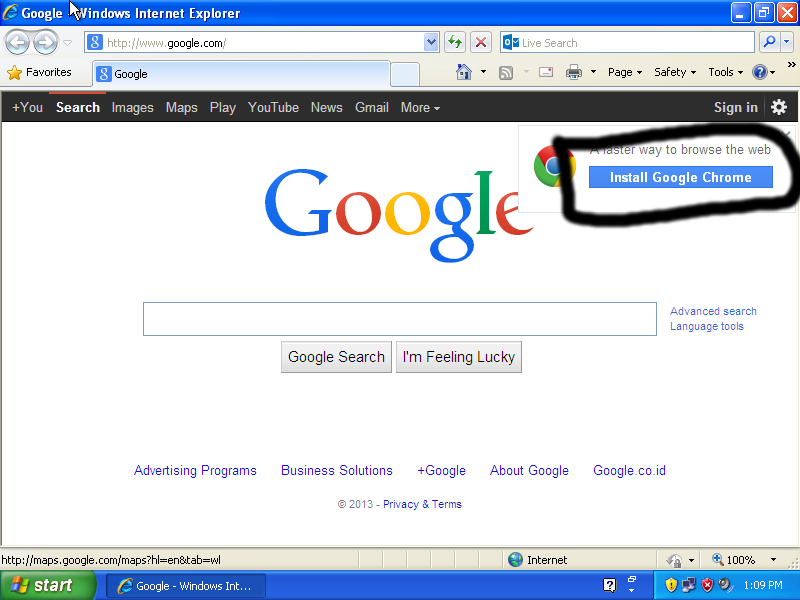
Task: Expand the Home button dropdown arrow
Action: [x=483, y=72]
